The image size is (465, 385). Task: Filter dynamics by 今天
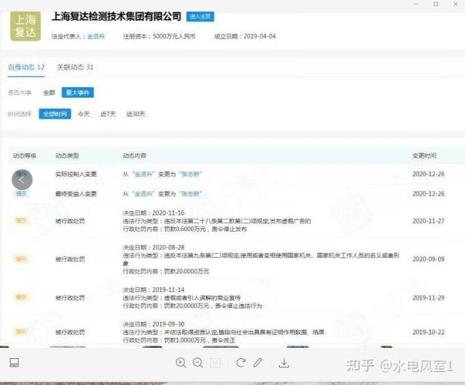[84, 114]
